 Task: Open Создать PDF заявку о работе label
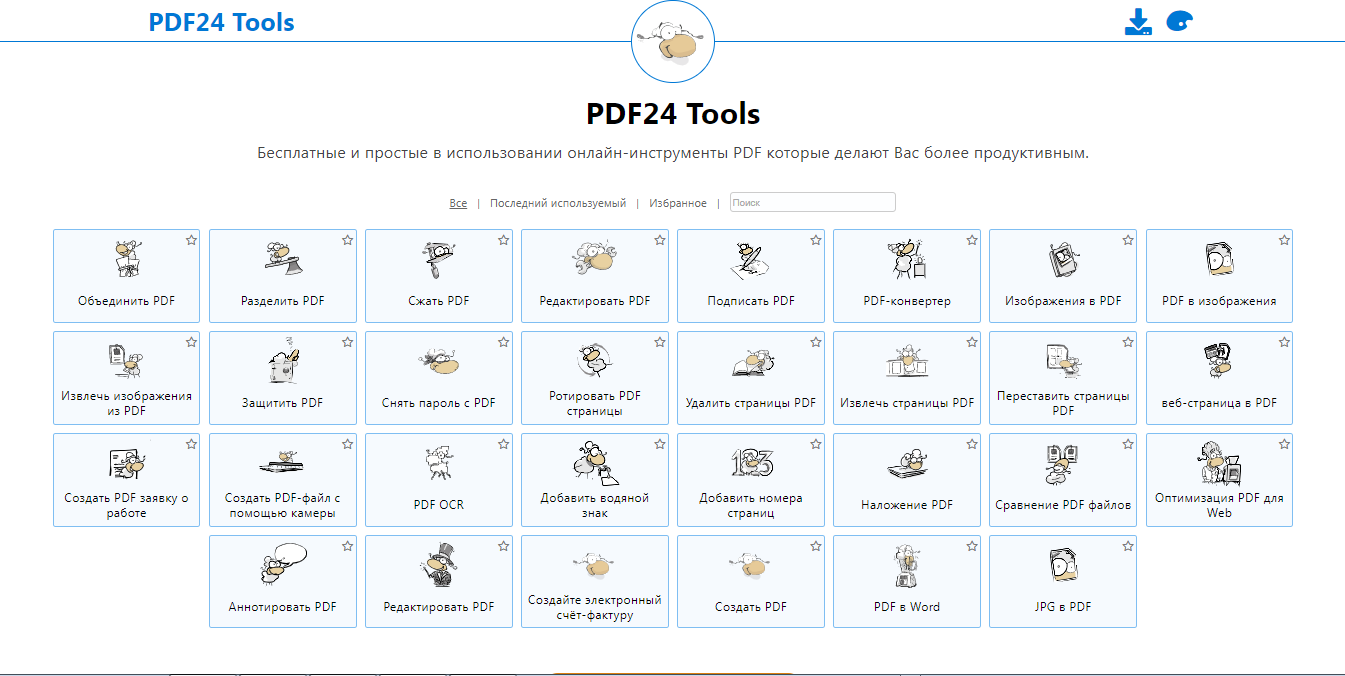(x=127, y=505)
